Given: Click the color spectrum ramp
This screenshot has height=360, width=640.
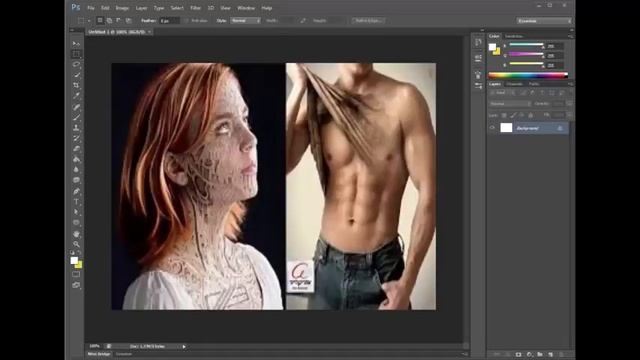Looking at the screenshot, I should [528, 75].
